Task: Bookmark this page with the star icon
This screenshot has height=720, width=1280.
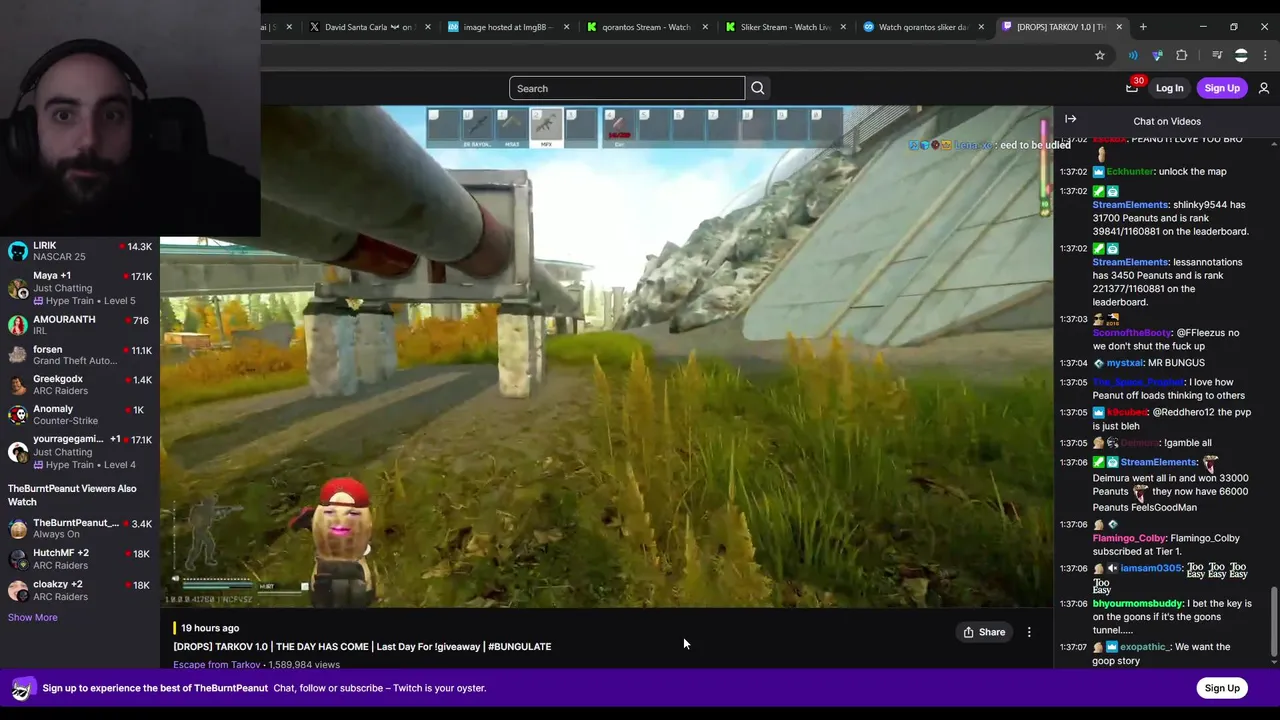Action: (x=1100, y=55)
